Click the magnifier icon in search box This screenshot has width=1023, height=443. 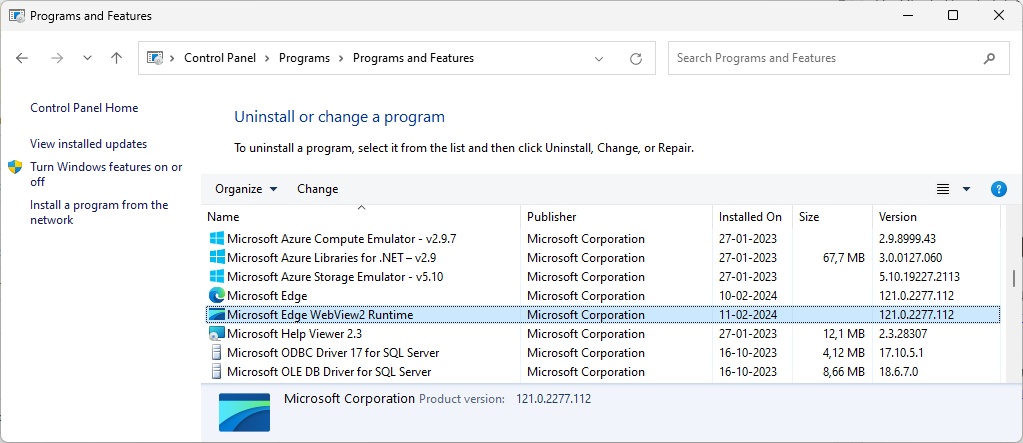tap(989, 58)
